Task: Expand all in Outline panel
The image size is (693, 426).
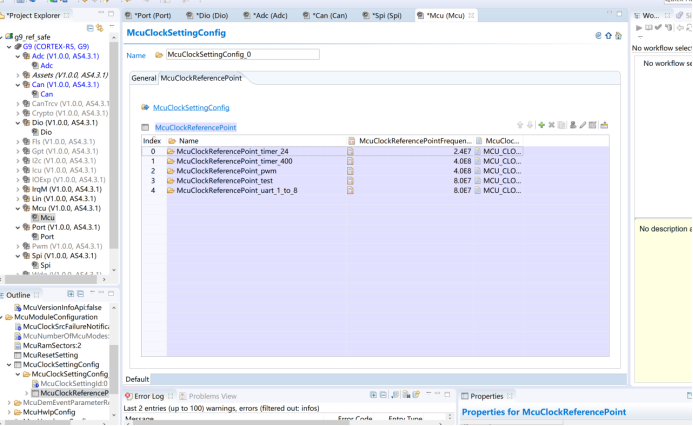Action: (71, 294)
